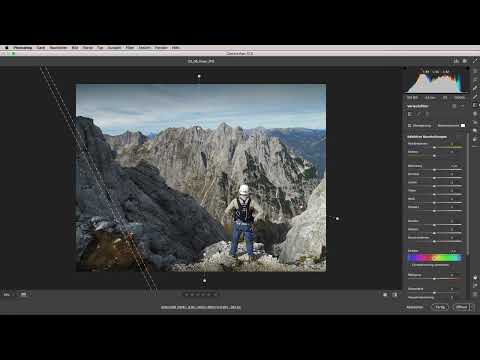Open the workflow options link below the photo
Viewport: 480px width, 360px height.
coord(201,307)
